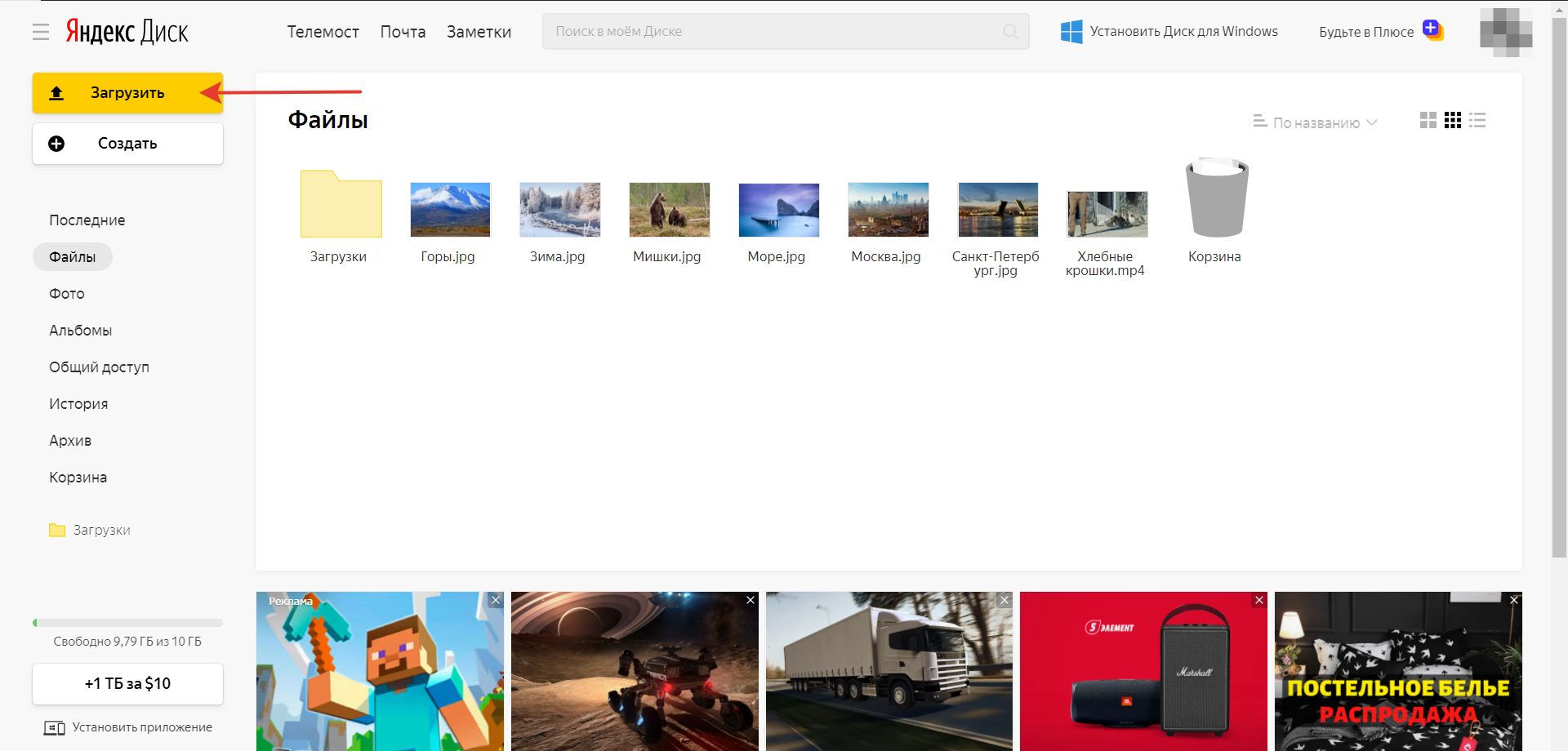Switch to small grid view
The height and width of the screenshot is (751, 1568).
(1452, 121)
